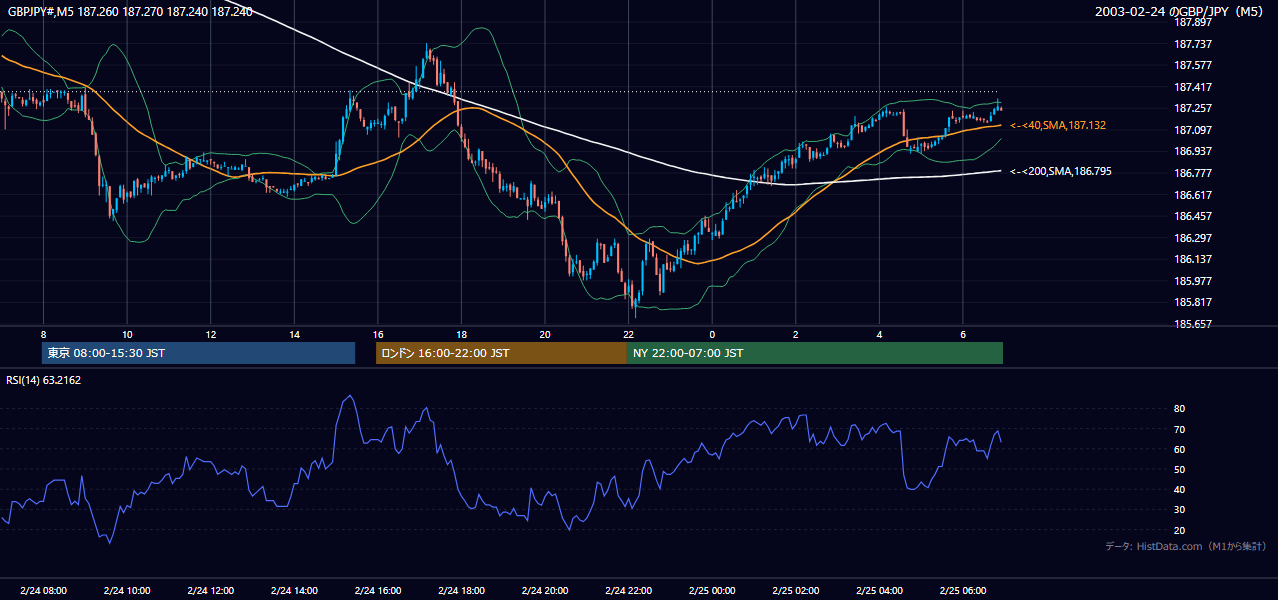Click the HistData.com data source credit
The height and width of the screenshot is (600, 1278).
[x=1186, y=546]
